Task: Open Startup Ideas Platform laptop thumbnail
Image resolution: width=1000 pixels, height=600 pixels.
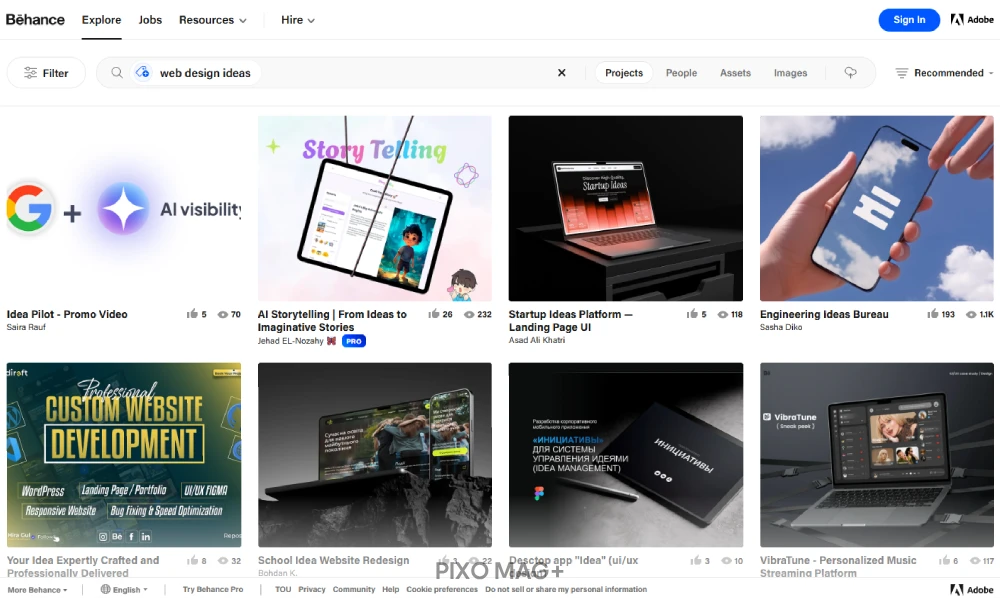Action: point(626,208)
